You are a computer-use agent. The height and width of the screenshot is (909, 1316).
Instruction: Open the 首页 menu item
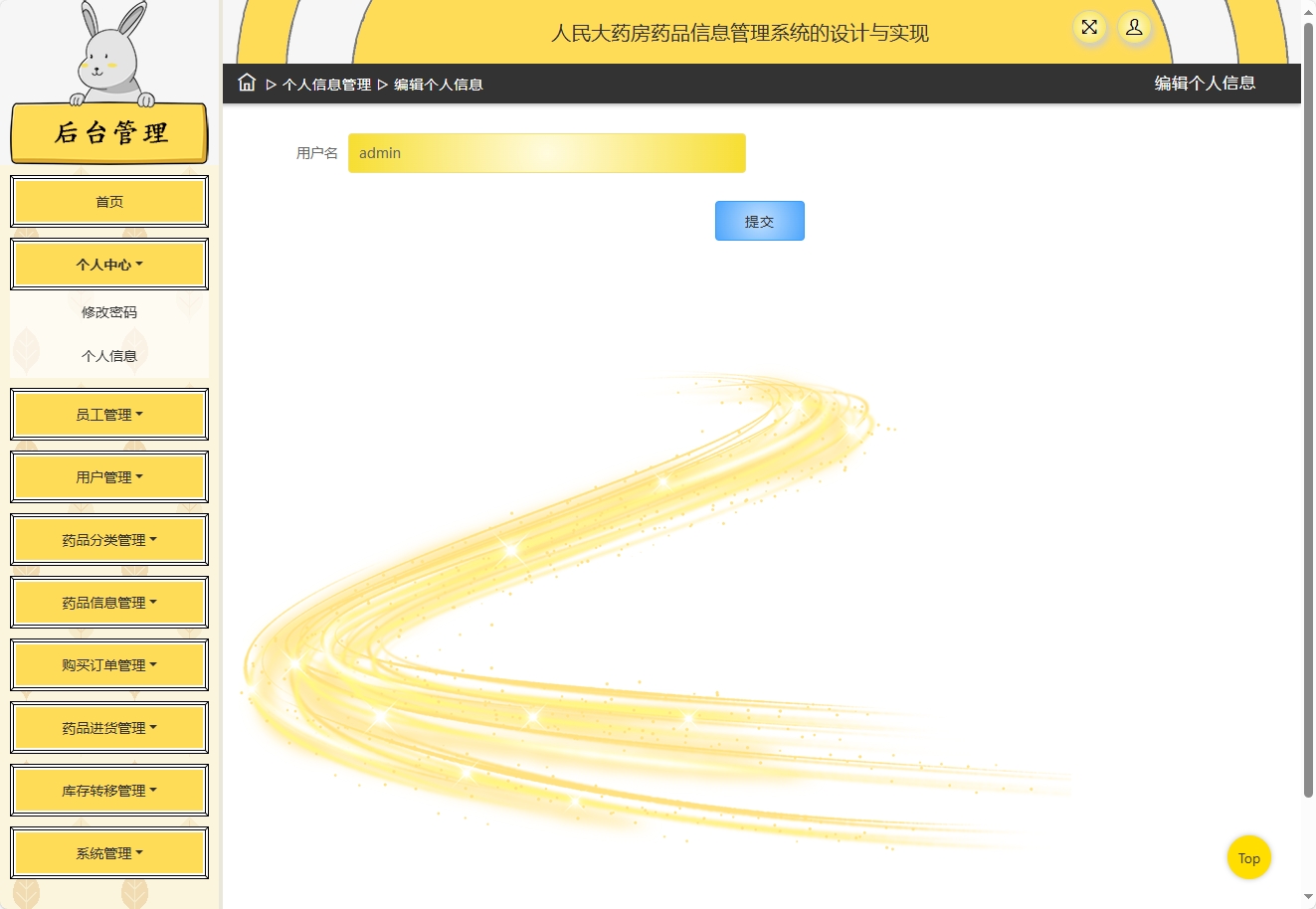[109, 202]
